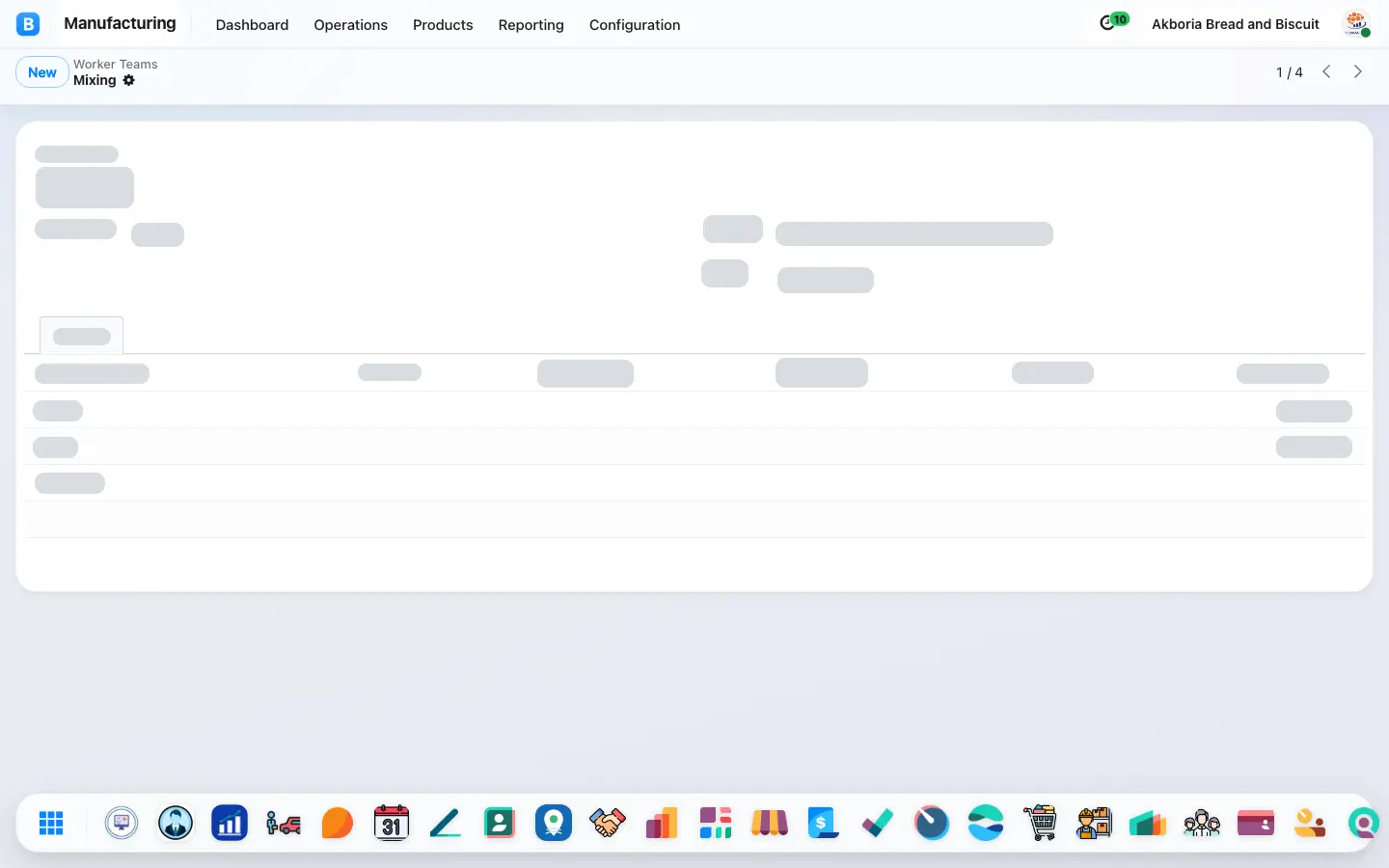Click the blue bar chart app icon
The image size is (1389, 868).
coord(230,823)
